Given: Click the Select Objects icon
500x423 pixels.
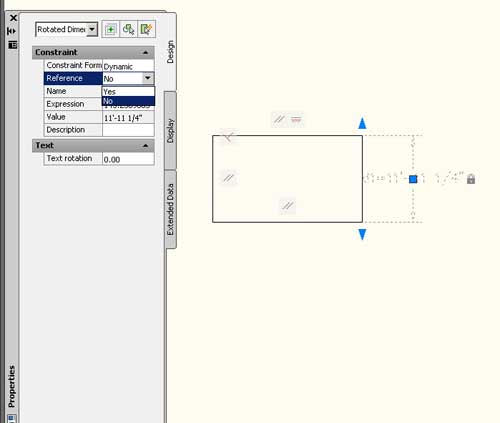Looking at the screenshot, I should pos(128,29).
